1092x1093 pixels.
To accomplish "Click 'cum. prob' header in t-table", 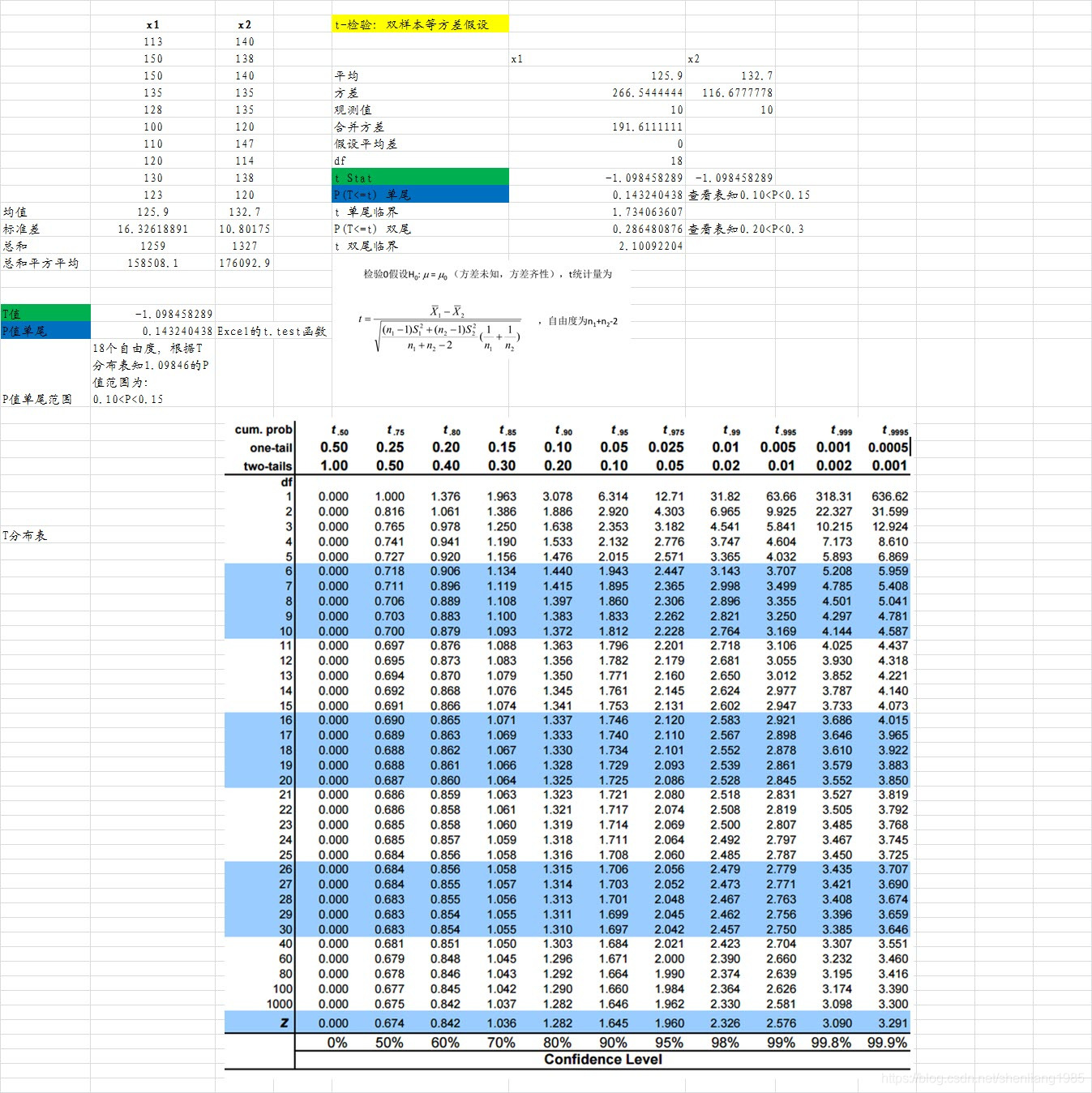I will pyautogui.click(x=263, y=430).
